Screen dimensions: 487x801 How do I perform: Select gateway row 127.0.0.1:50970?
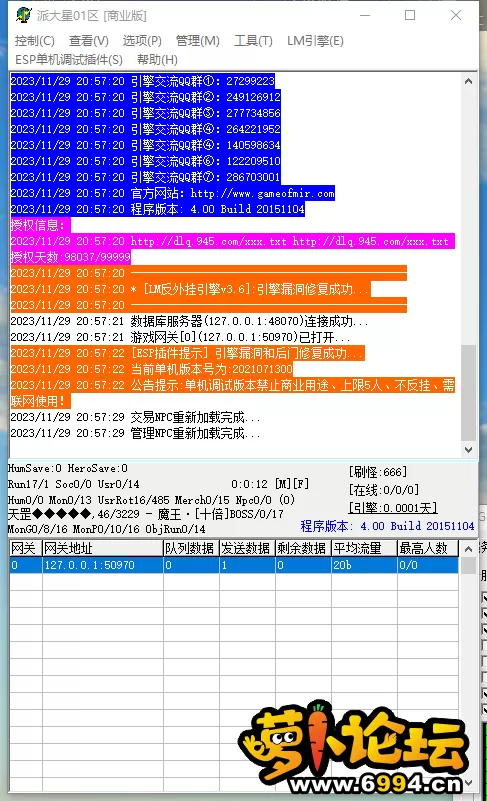point(234,565)
